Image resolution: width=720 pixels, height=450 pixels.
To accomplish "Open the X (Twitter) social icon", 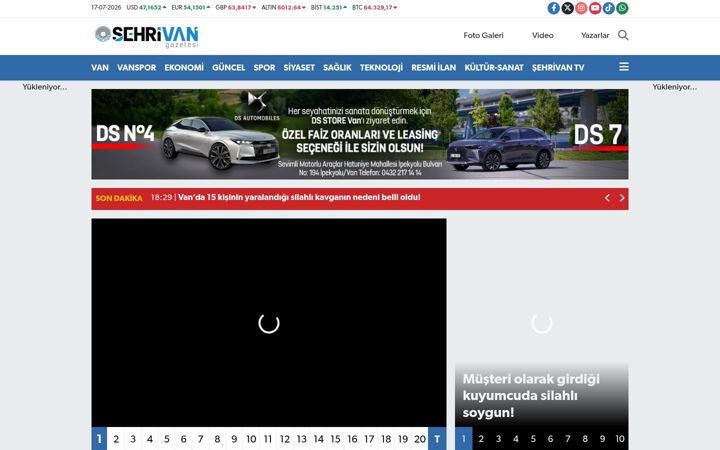I will (x=567, y=8).
